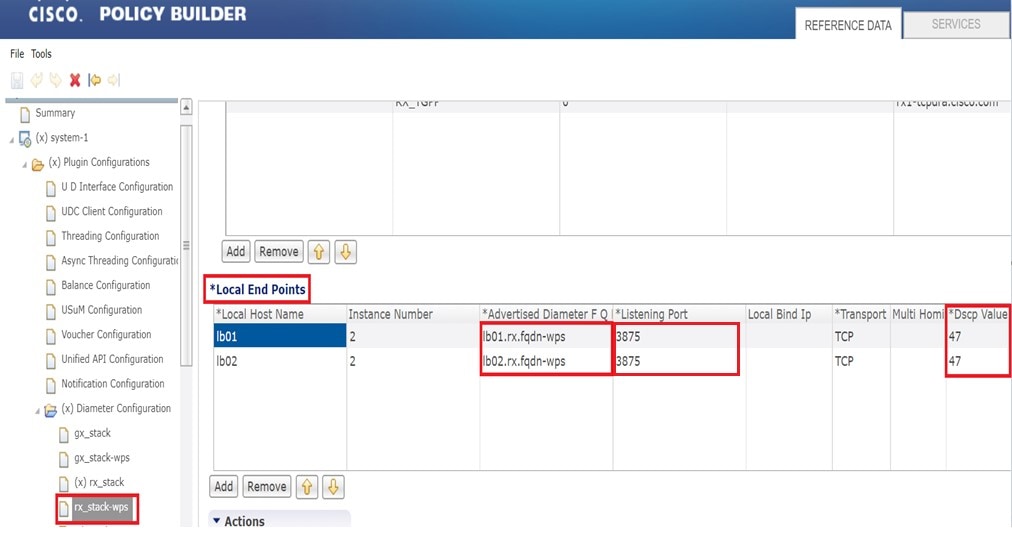Viewport: 1012px width, 538px height.
Task: Click the redo yellow arrow icon
Action: 56,80
